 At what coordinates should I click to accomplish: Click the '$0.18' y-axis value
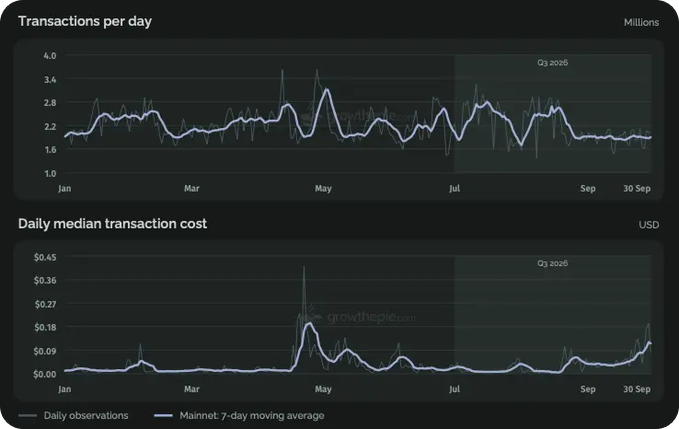coord(45,327)
